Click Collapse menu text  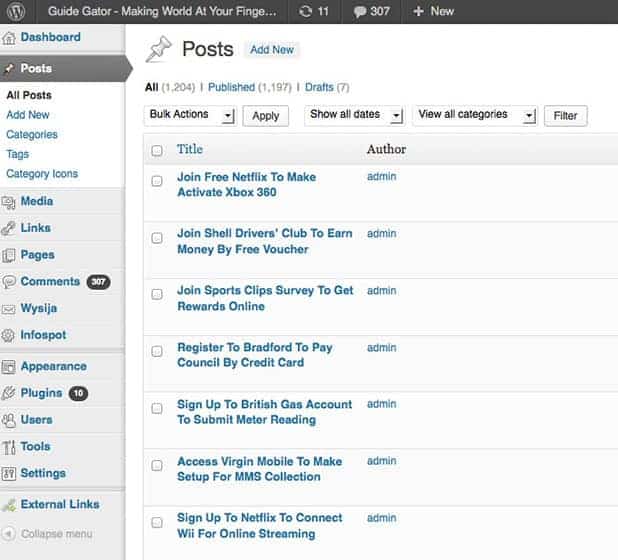(57, 534)
